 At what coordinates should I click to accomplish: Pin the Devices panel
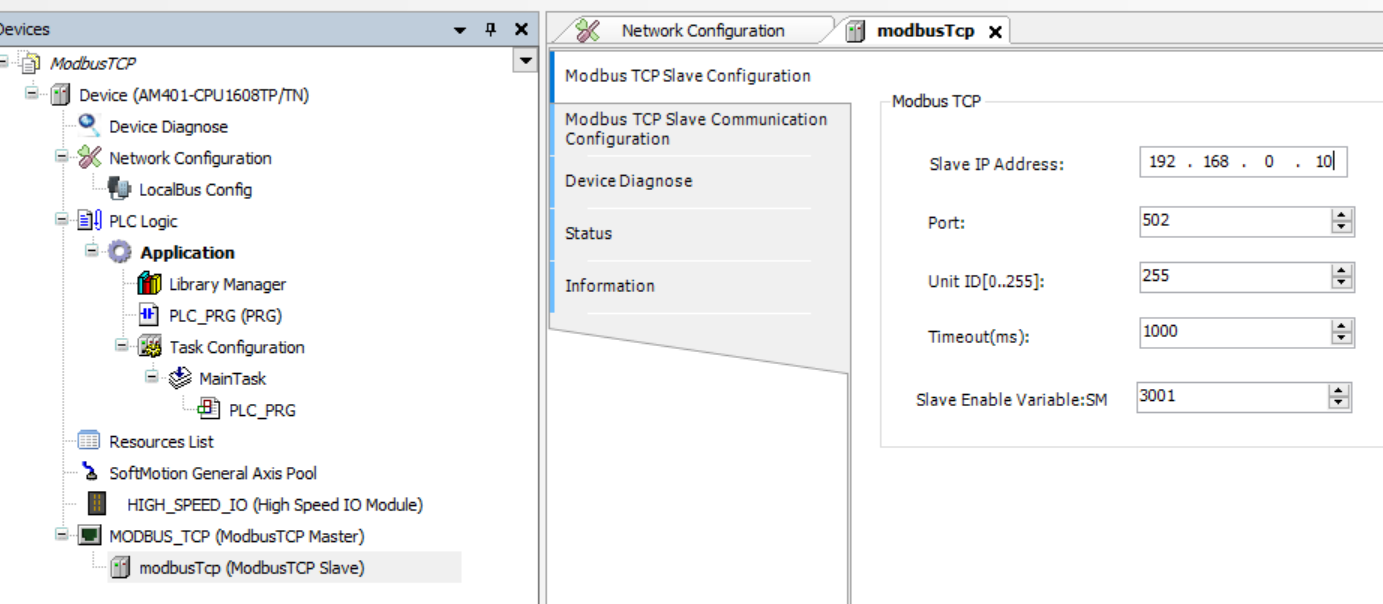[490, 30]
